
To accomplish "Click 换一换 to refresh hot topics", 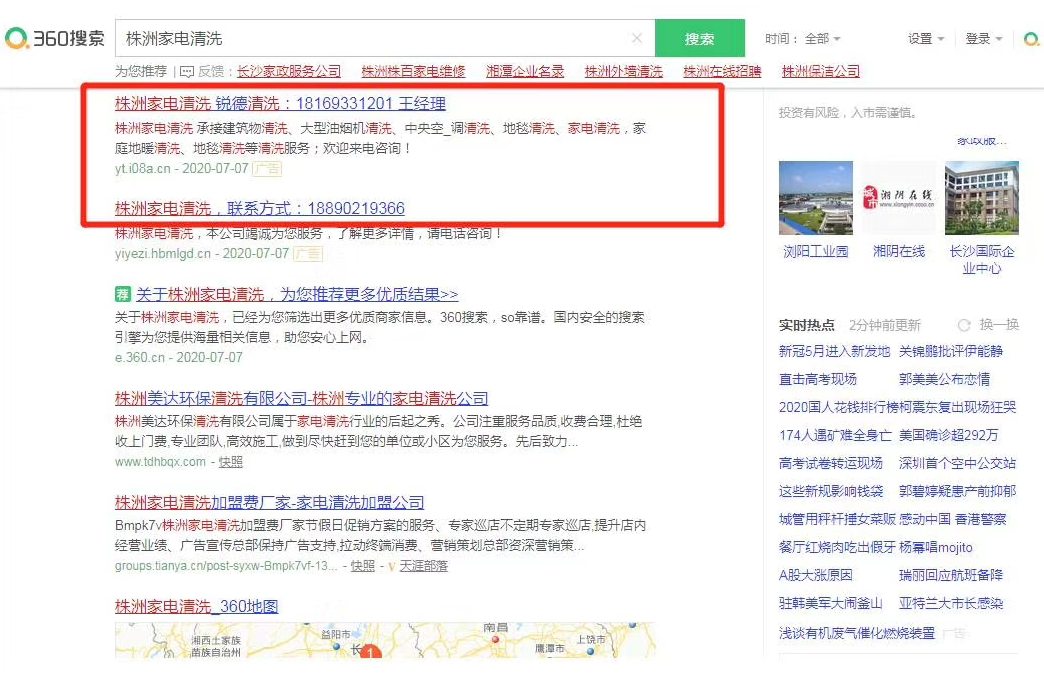I will click(999, 324).
